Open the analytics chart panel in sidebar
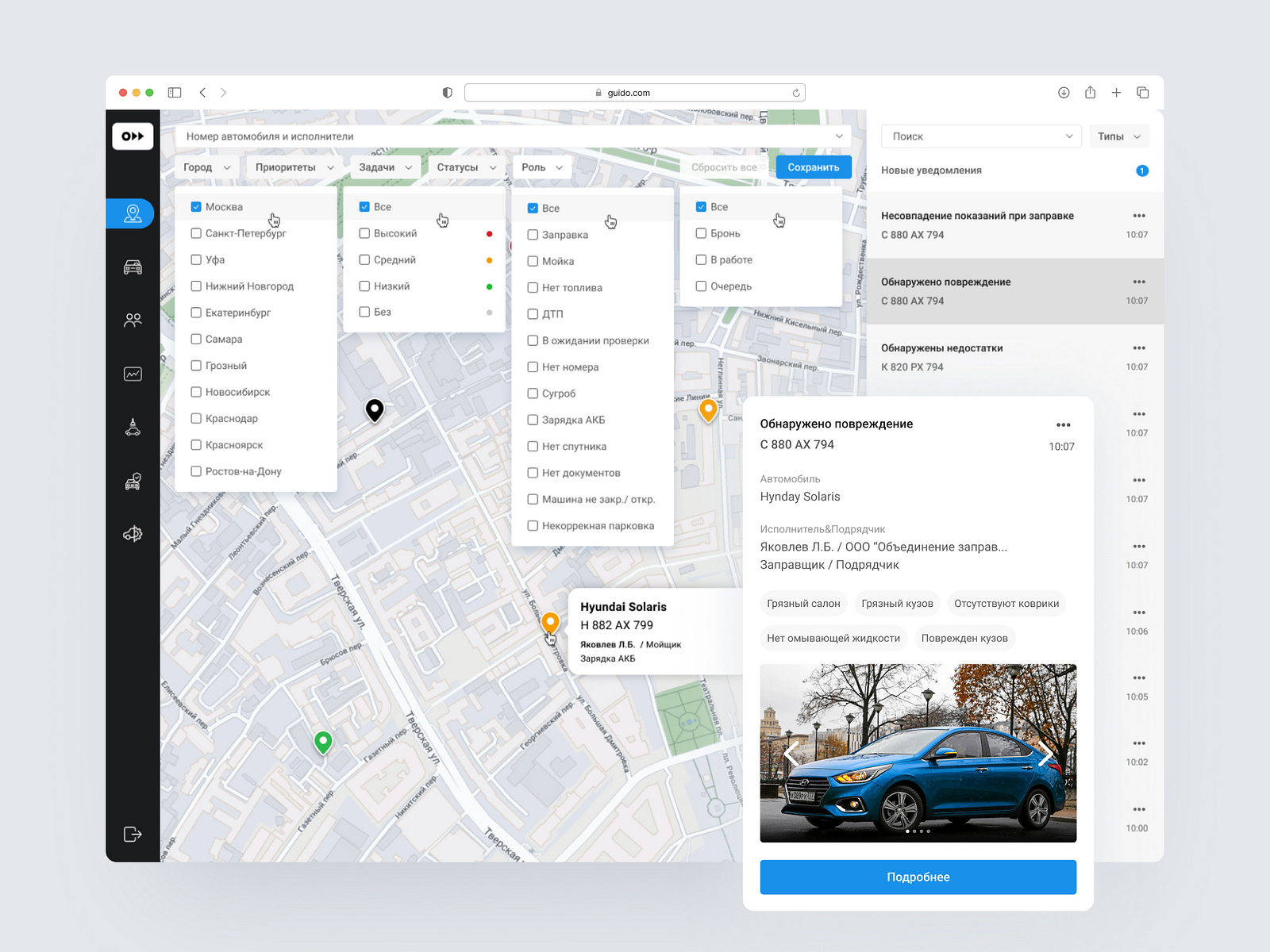 coord(133,373)
